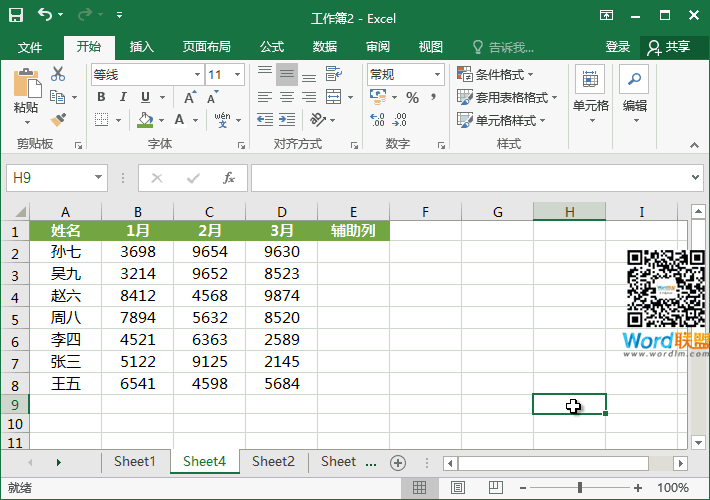710x500 pixels.
Task: Click the Increase Decimal icon
Action: [x=377, y=120]
